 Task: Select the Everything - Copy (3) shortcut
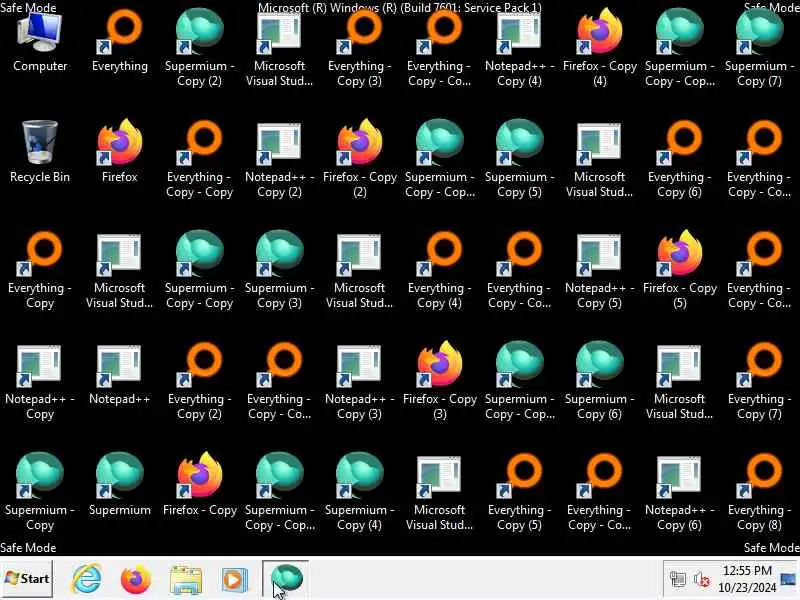click(360, 49)
